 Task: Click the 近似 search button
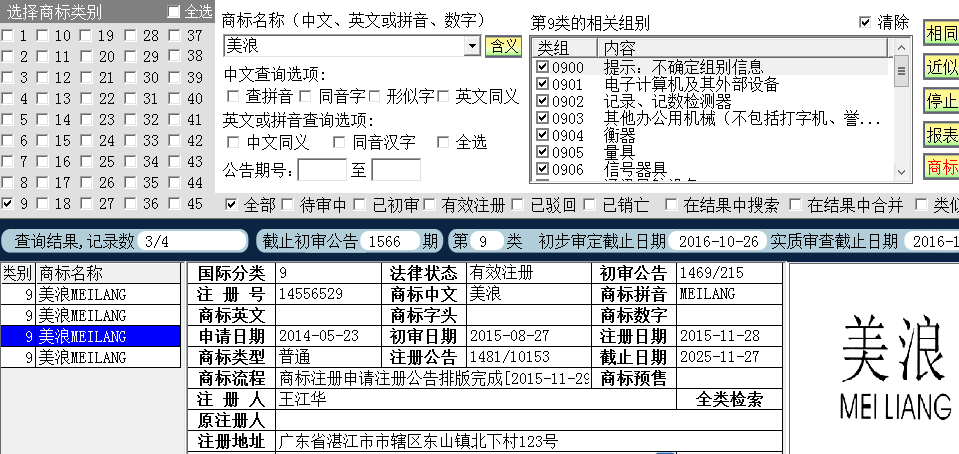tap(942, 67)
